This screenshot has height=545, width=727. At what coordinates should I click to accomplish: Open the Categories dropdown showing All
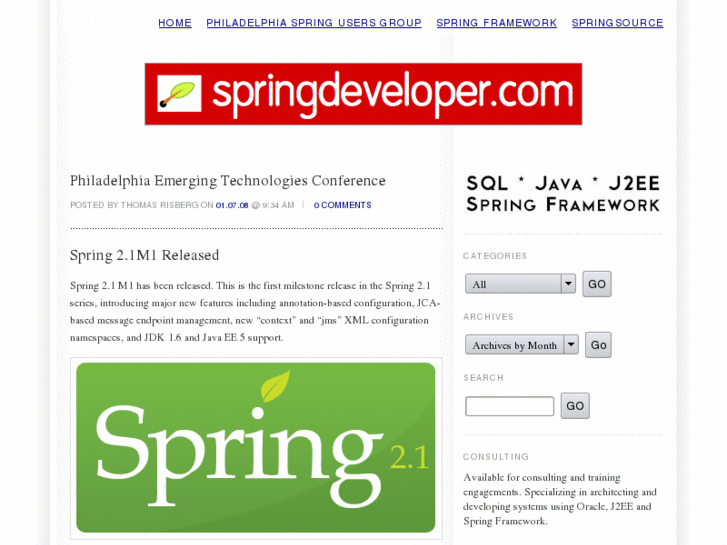(x=520, y=284)
